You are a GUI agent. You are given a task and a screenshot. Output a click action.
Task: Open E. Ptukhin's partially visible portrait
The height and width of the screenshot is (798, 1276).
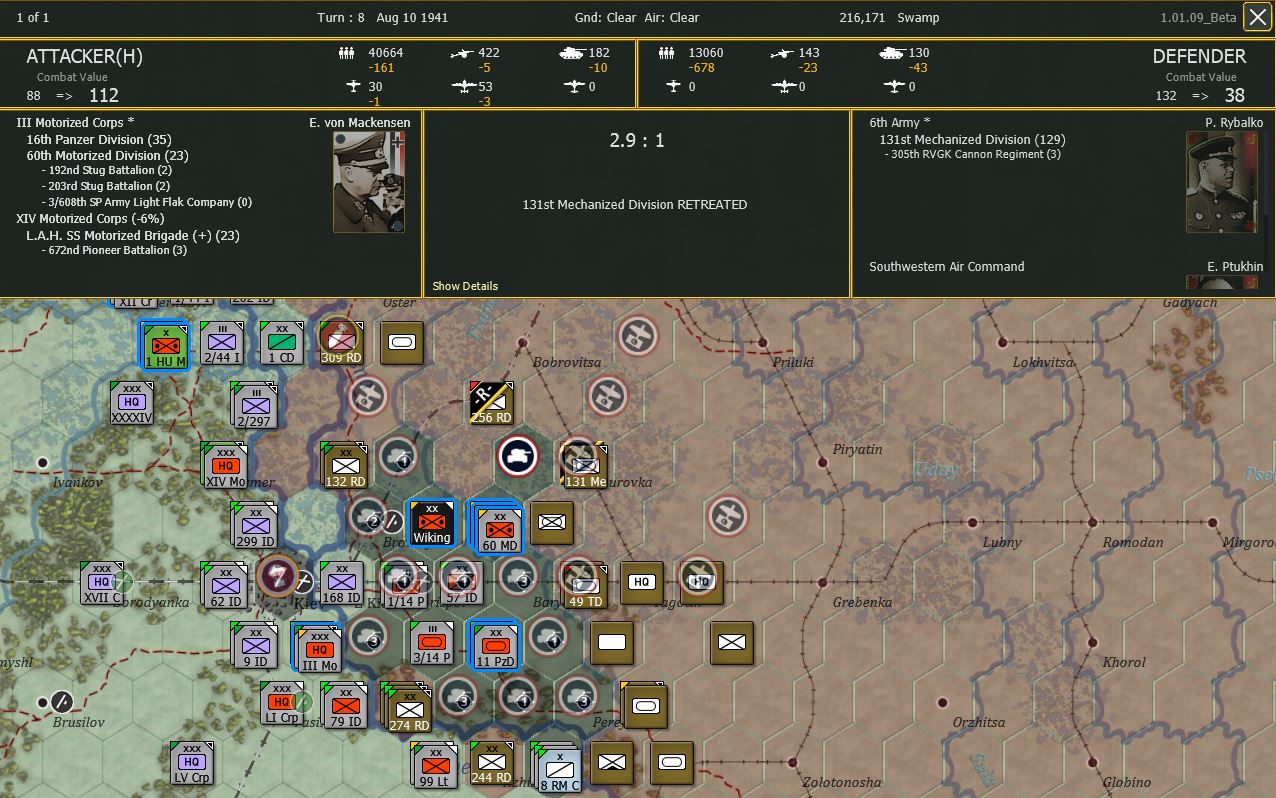click(x=1222, y=283)
